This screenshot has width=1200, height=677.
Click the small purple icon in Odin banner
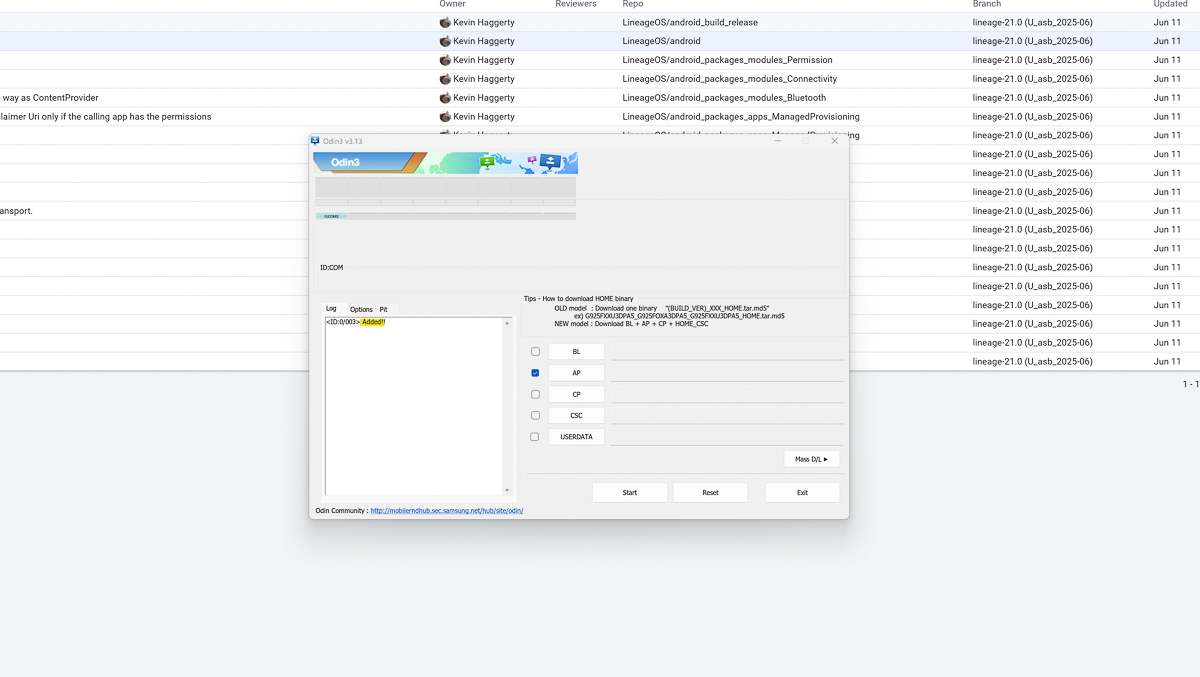531,158
